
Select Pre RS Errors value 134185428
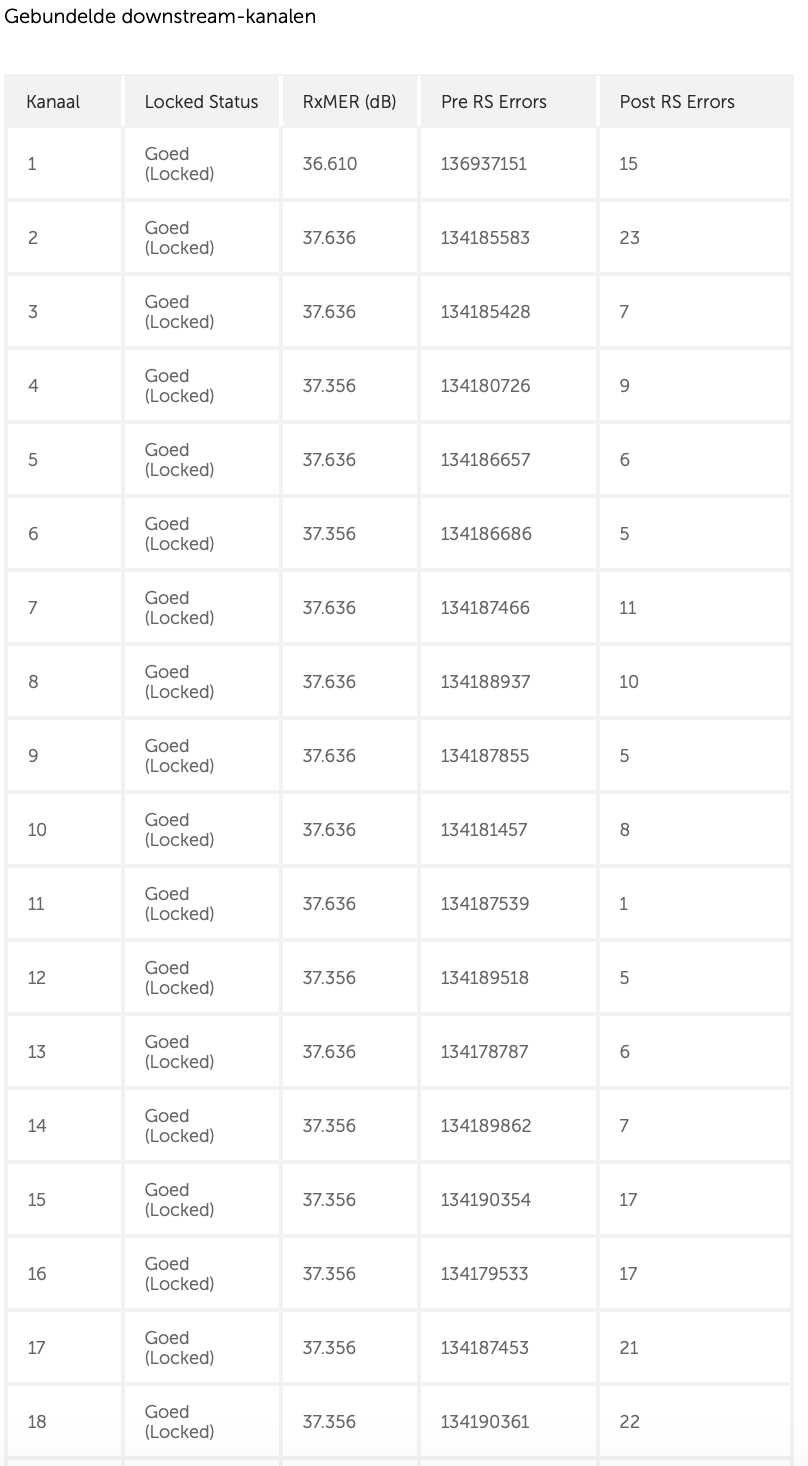click(x=485, y=312)
